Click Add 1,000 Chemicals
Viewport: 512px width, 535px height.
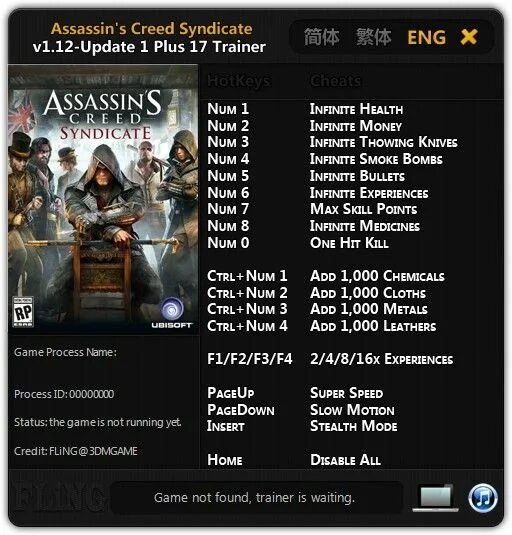(x=377, y=276)
